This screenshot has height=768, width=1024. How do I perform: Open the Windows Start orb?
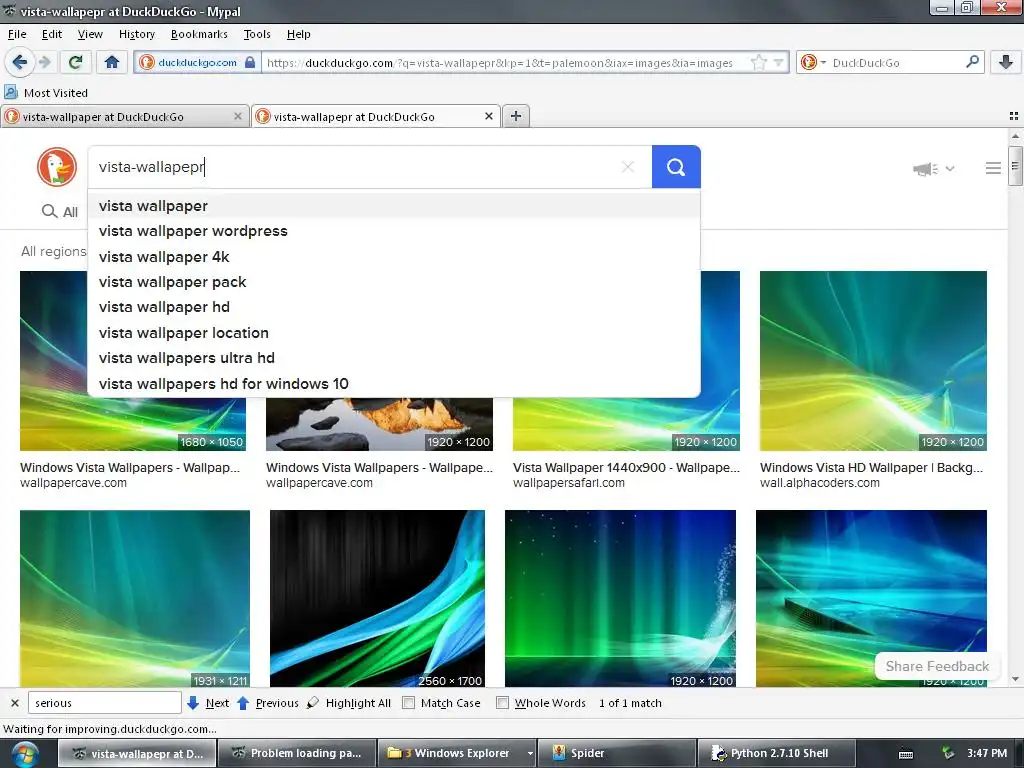tap(25, 754)
